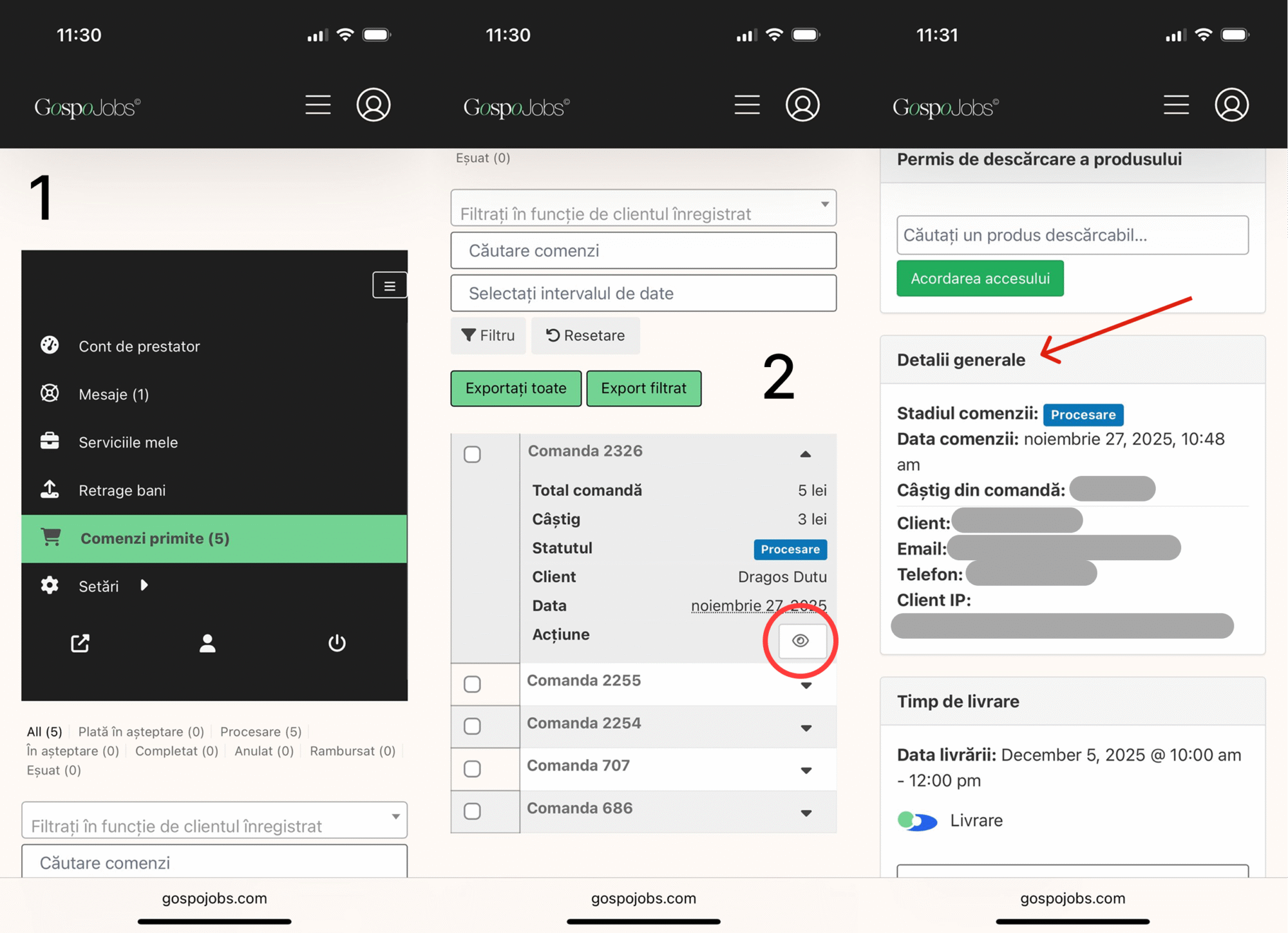Click the eye icon under Acțiune
This screenshot has height=933, width=1288.
[800, 641]
